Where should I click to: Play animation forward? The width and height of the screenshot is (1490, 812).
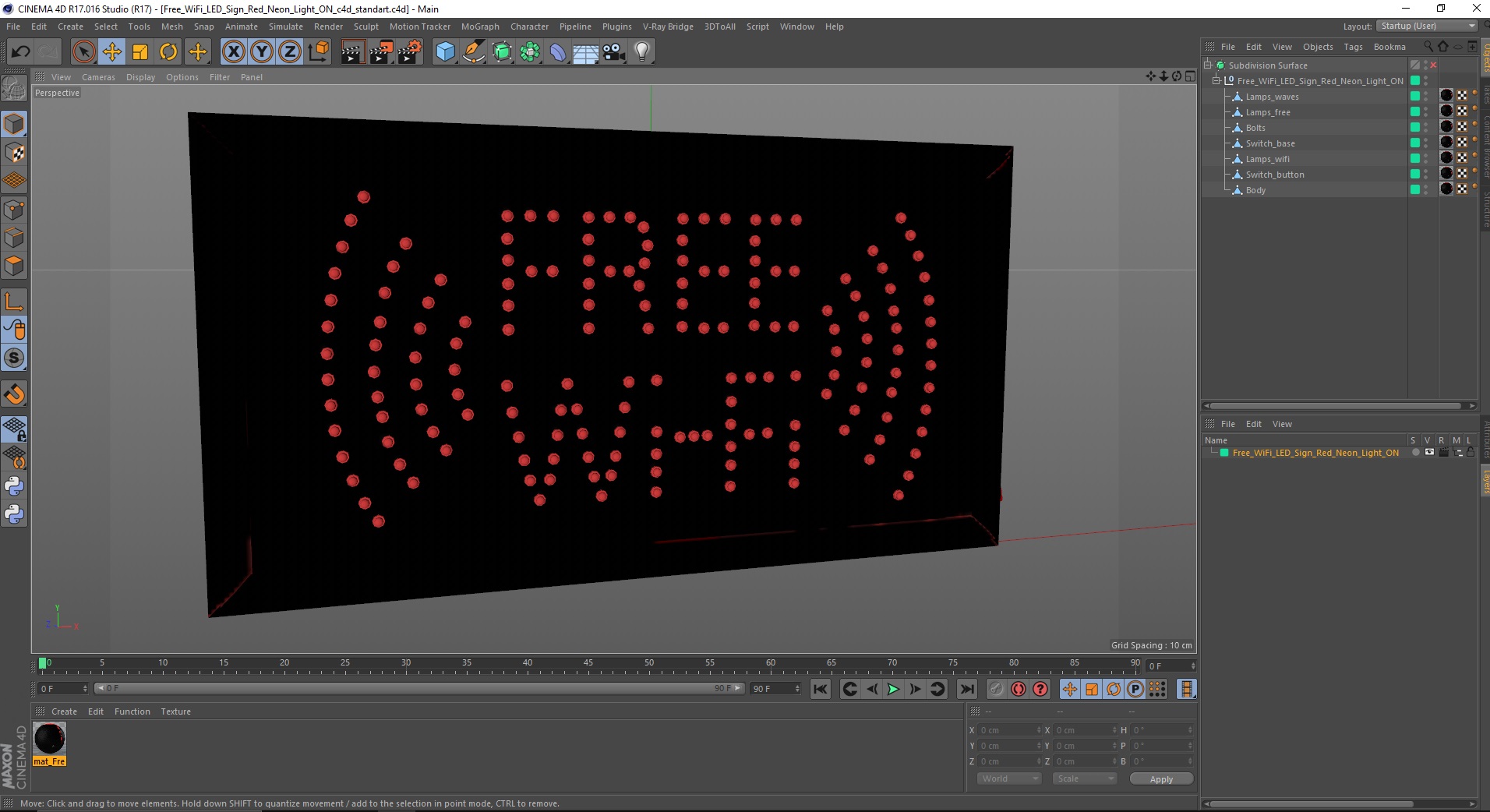(x=893, y=689)
